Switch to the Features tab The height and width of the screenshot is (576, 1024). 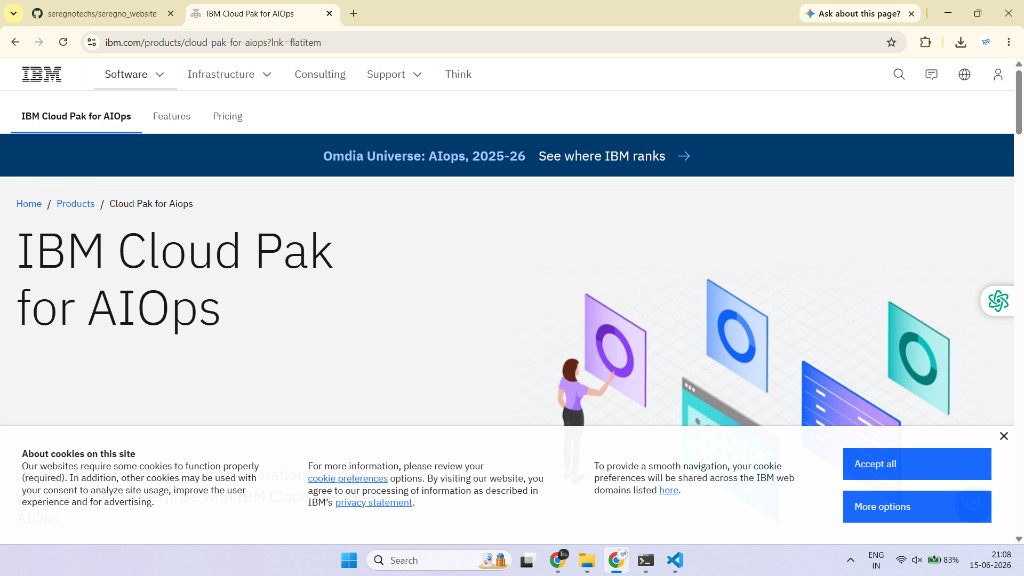coord(172,116)
